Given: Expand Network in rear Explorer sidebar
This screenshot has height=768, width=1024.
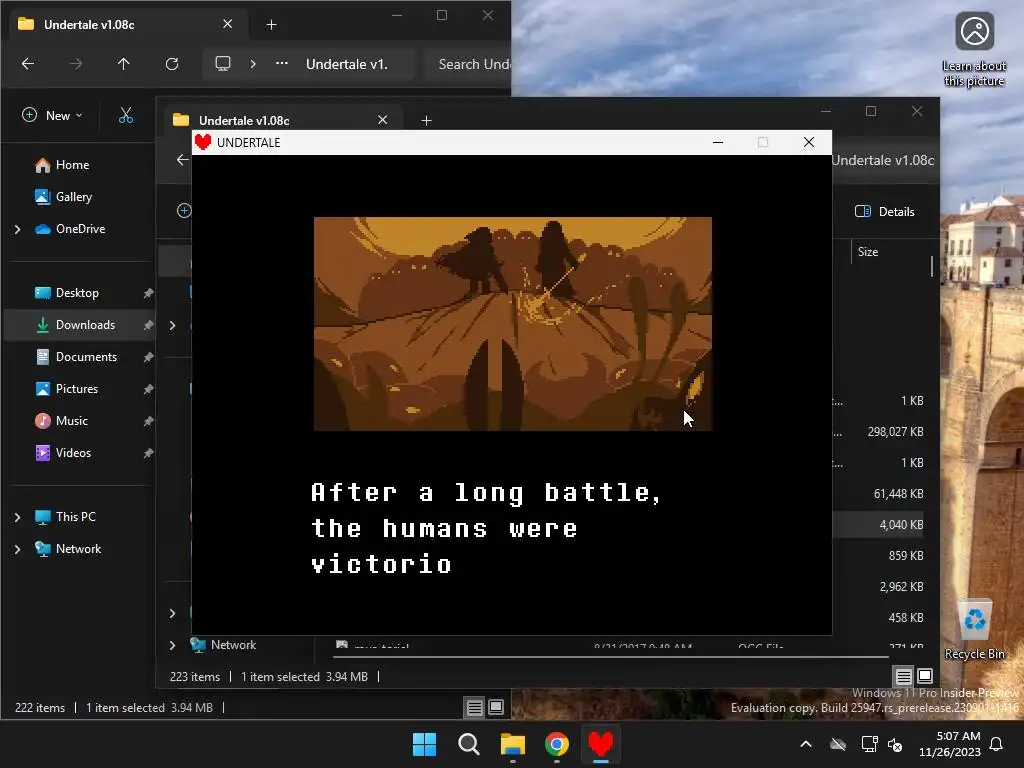Looking at the screenshot, I should (x=18, y=549).
